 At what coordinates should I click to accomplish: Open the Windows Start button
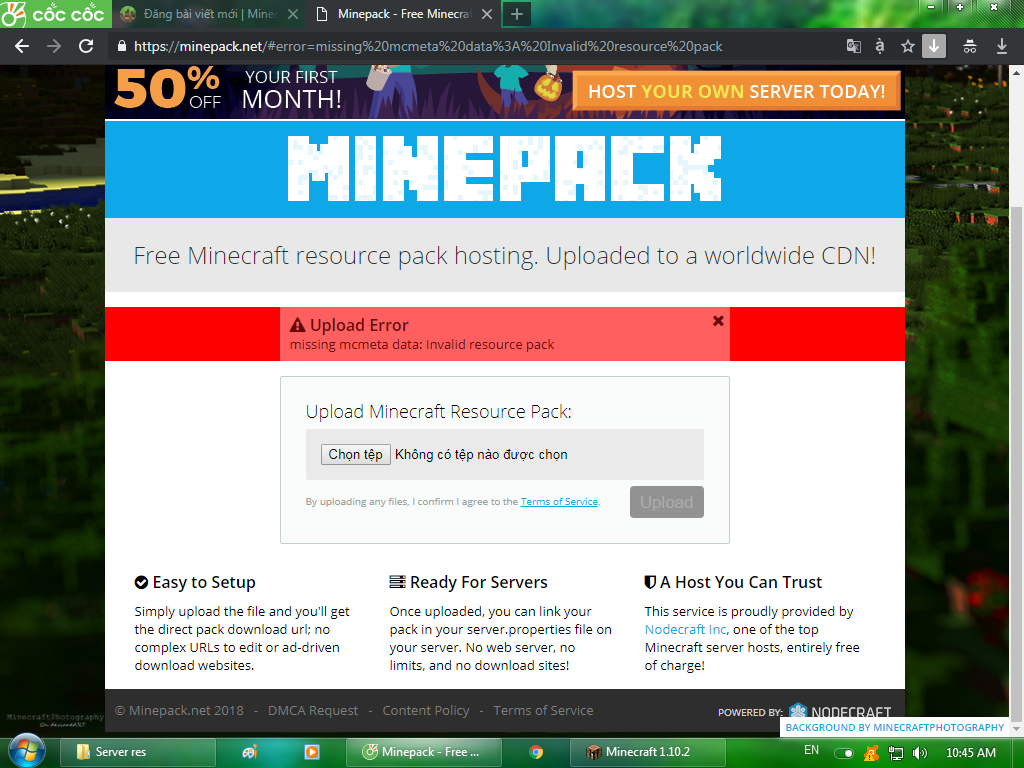(x=26, y=752)
